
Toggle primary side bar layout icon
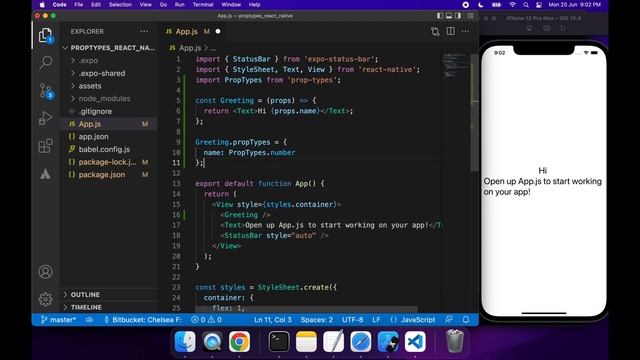[x=440, y=16]
